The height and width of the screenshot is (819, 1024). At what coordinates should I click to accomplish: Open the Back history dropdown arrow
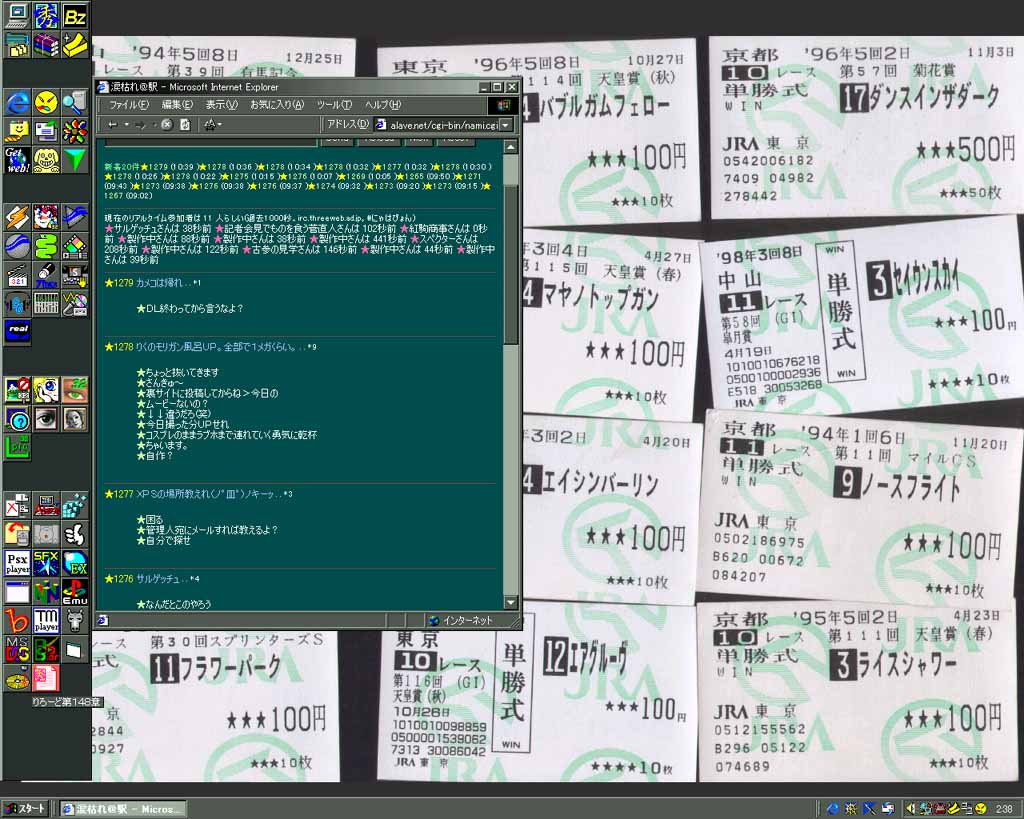pyautogui.click(x=125, y=125)
